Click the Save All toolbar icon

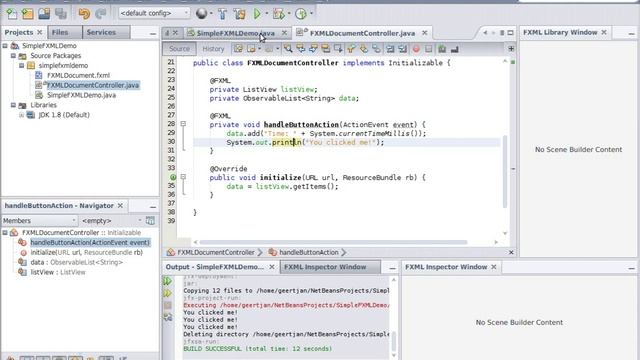[61, 13]
